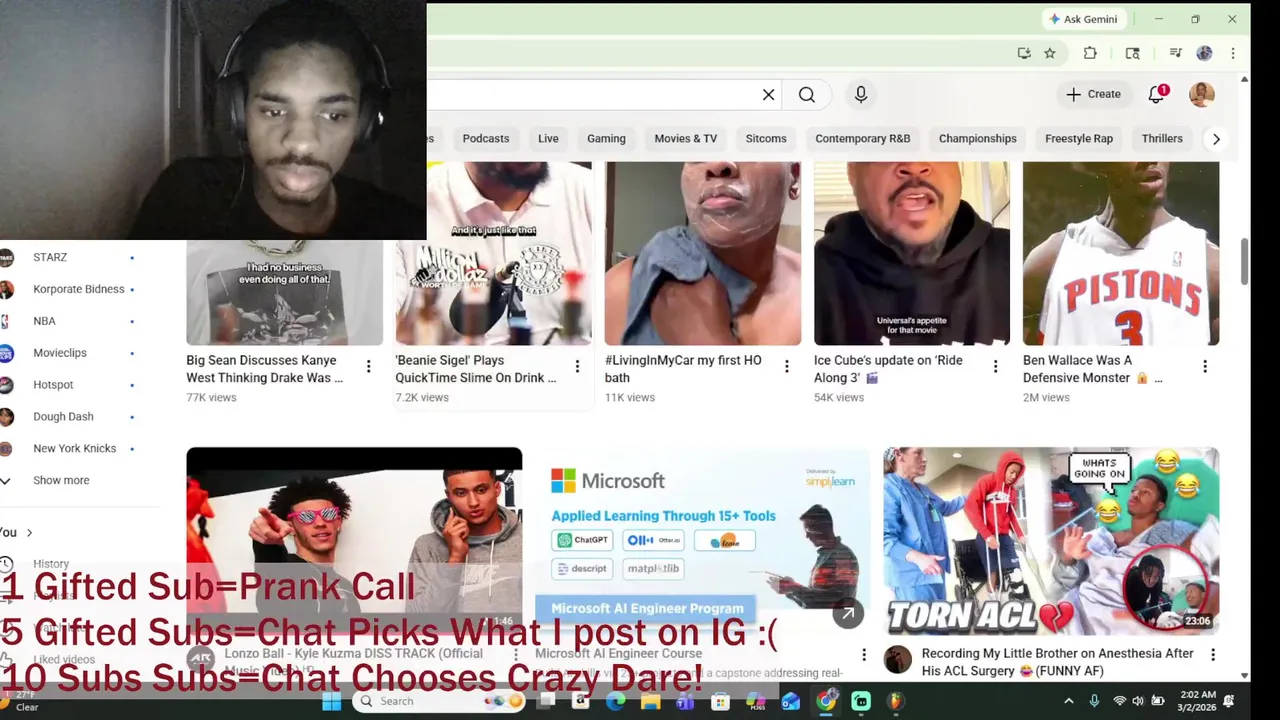This screenshot has width=1280, height=720.
Task: Show more chips with the right arrow
Action: click(1216, 139)
